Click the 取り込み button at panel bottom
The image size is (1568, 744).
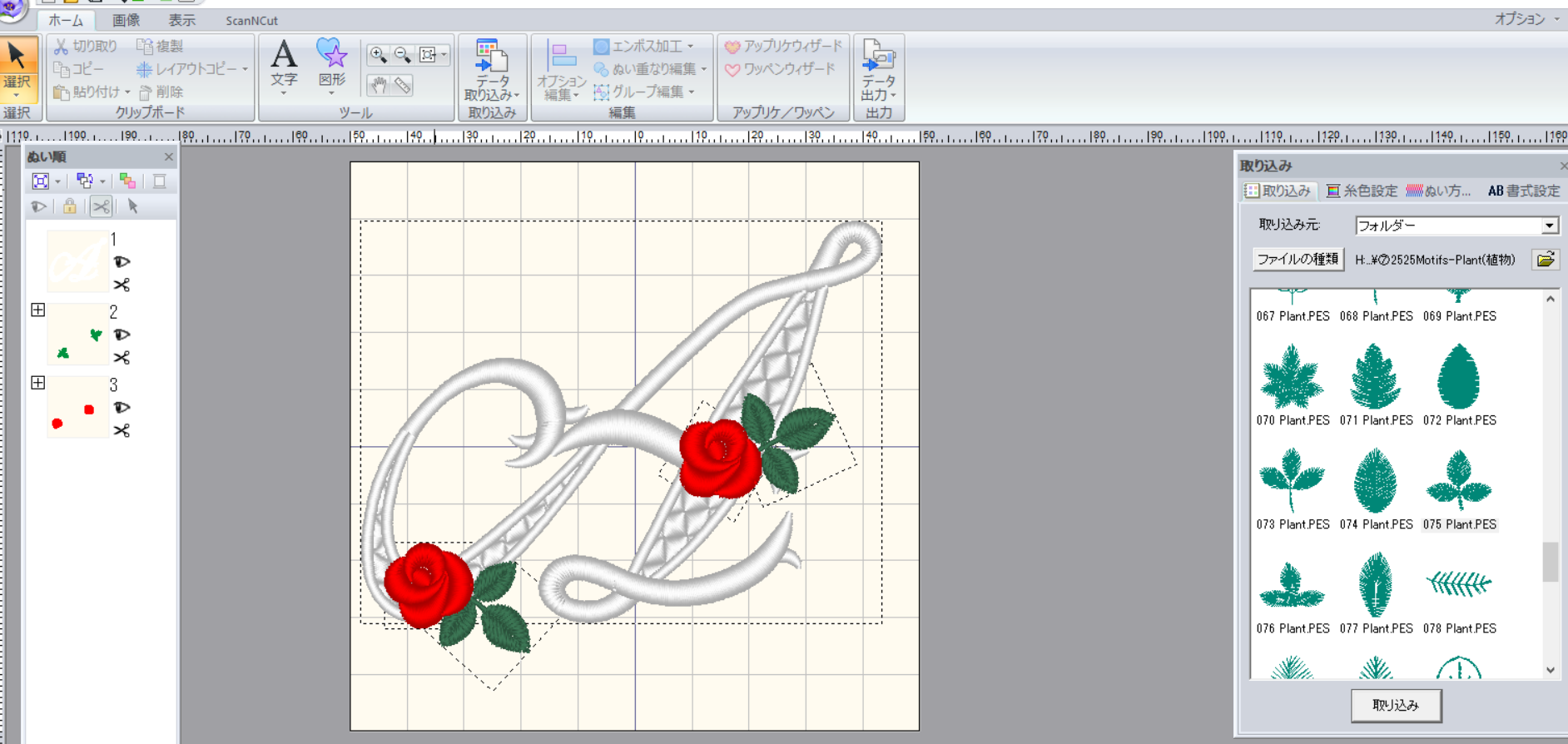1396,705
